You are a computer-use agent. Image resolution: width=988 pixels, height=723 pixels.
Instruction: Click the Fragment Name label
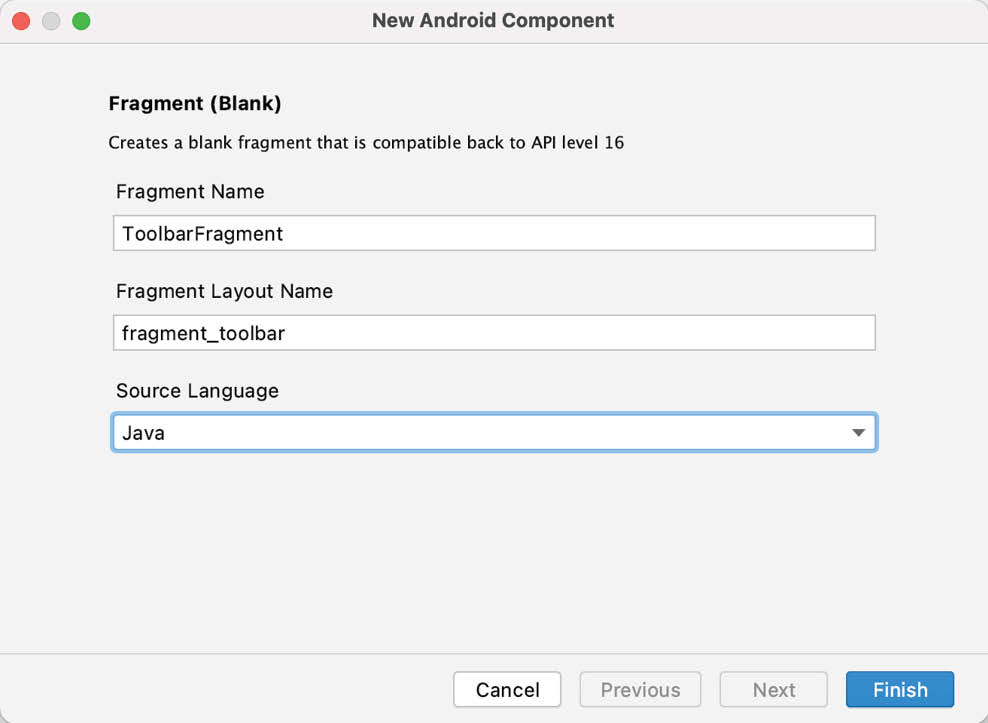pos(190,192)
